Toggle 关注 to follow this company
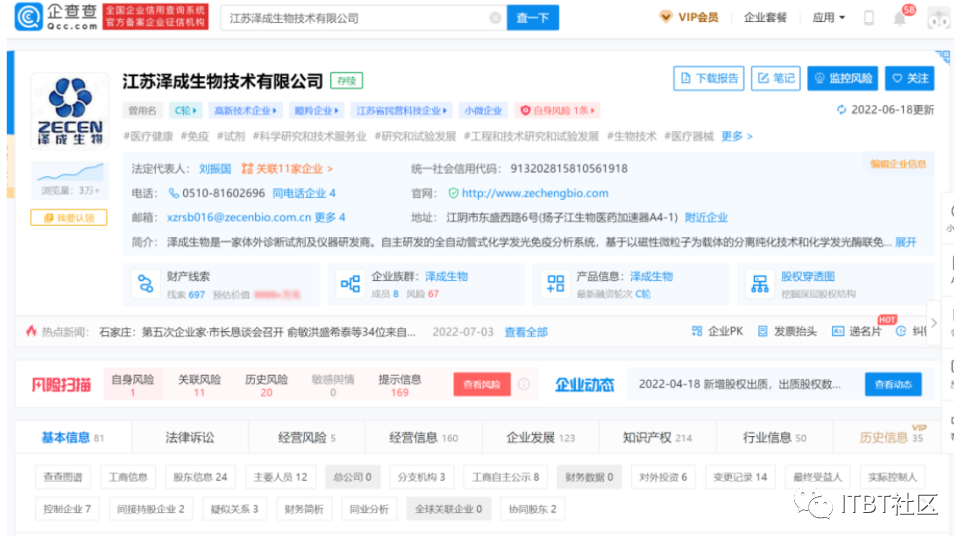The image size is (970, 547). click(x=911, y=79)
